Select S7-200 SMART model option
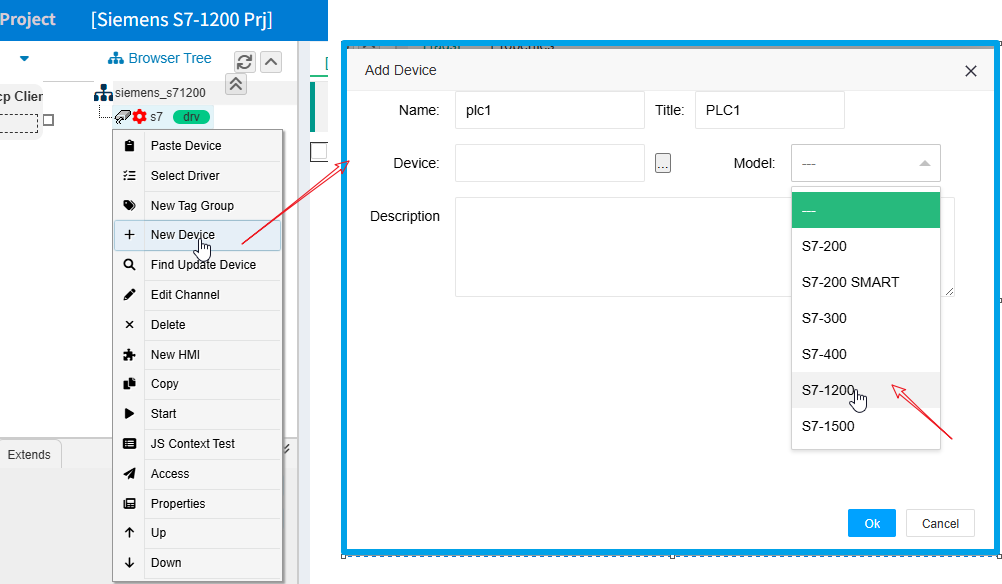1002x584 pixels. (x=866, y=282)
